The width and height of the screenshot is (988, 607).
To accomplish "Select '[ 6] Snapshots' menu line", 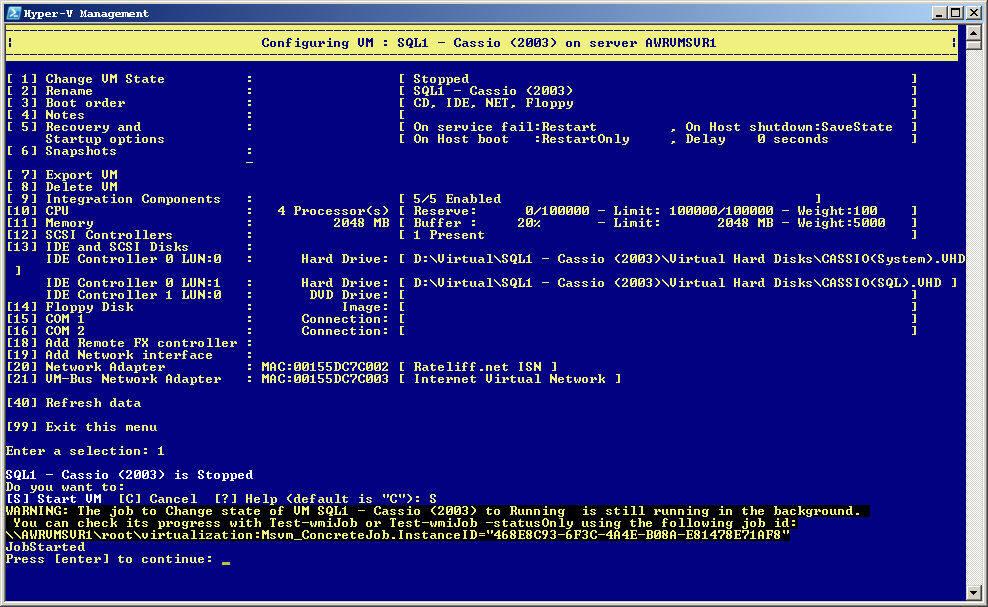I will coord(62,151).
